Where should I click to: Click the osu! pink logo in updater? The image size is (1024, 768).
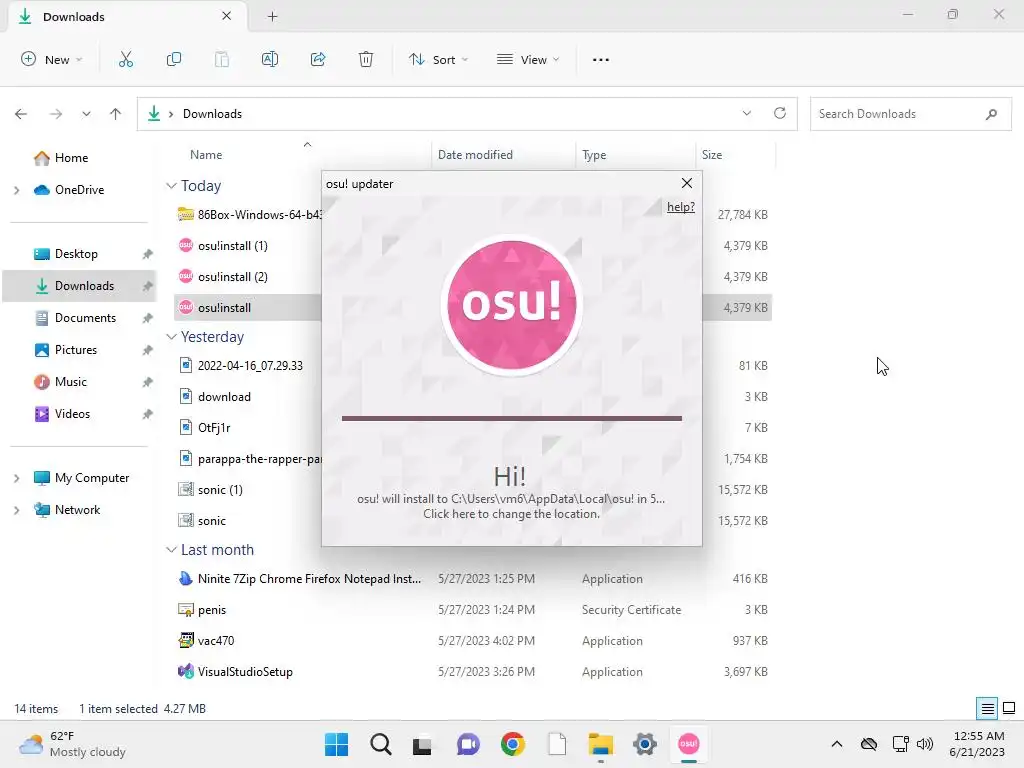(x=511, y=304)
